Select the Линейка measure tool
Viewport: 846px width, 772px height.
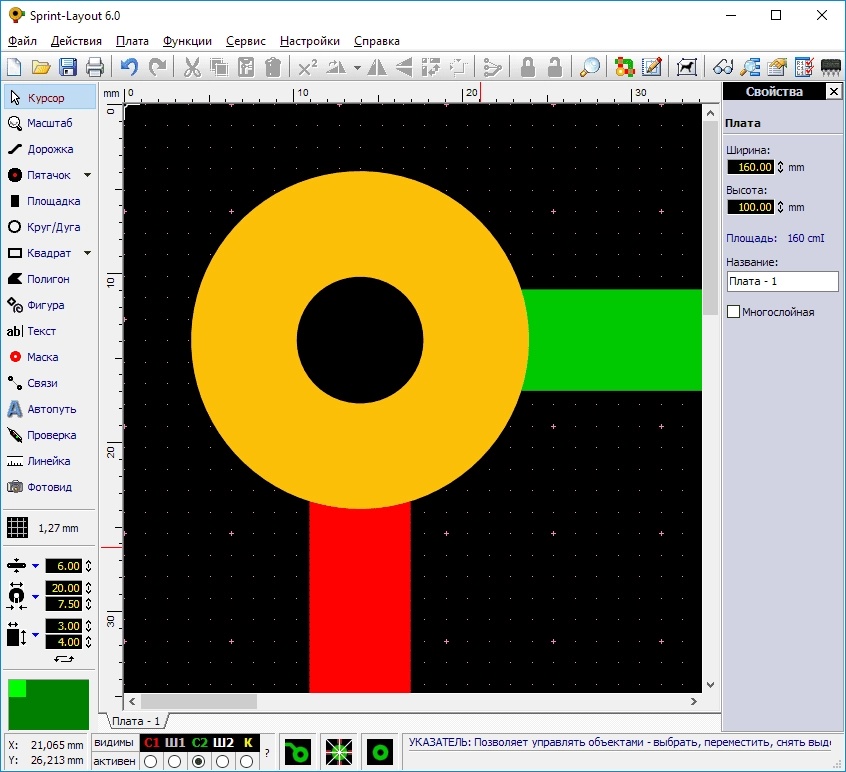(50, 461)
